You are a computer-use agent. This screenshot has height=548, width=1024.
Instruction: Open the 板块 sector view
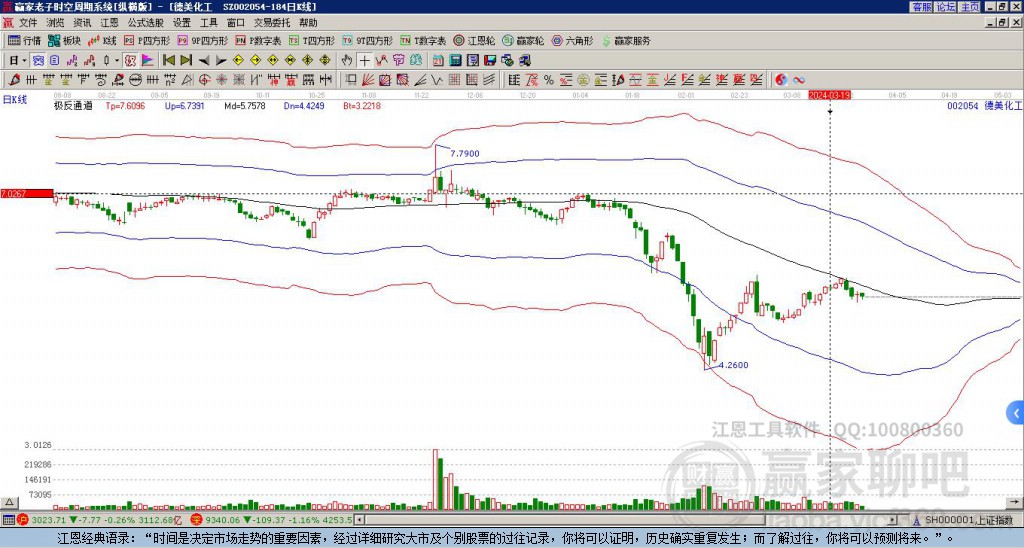(64, 40)
